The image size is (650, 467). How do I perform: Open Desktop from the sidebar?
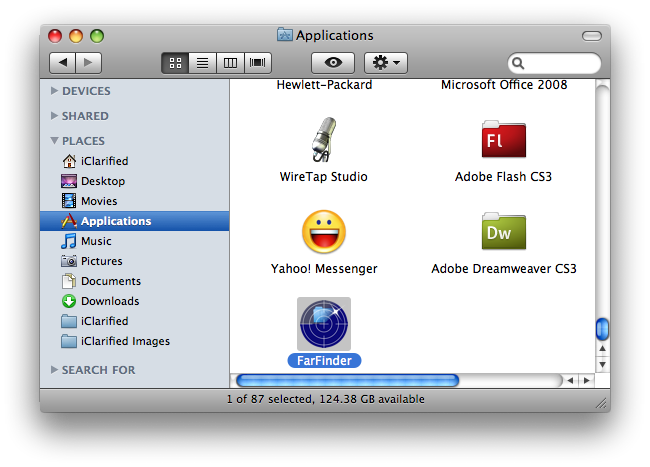tap(103, 181)
